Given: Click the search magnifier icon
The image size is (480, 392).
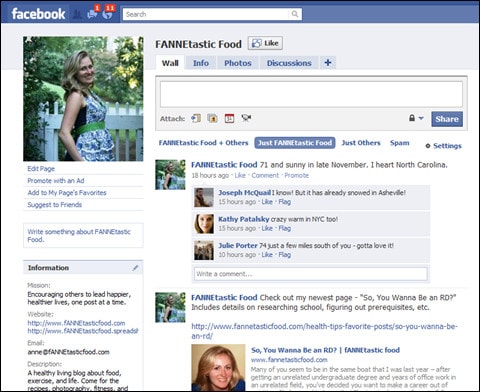Looking at the screenshot, I should [295, 14].
